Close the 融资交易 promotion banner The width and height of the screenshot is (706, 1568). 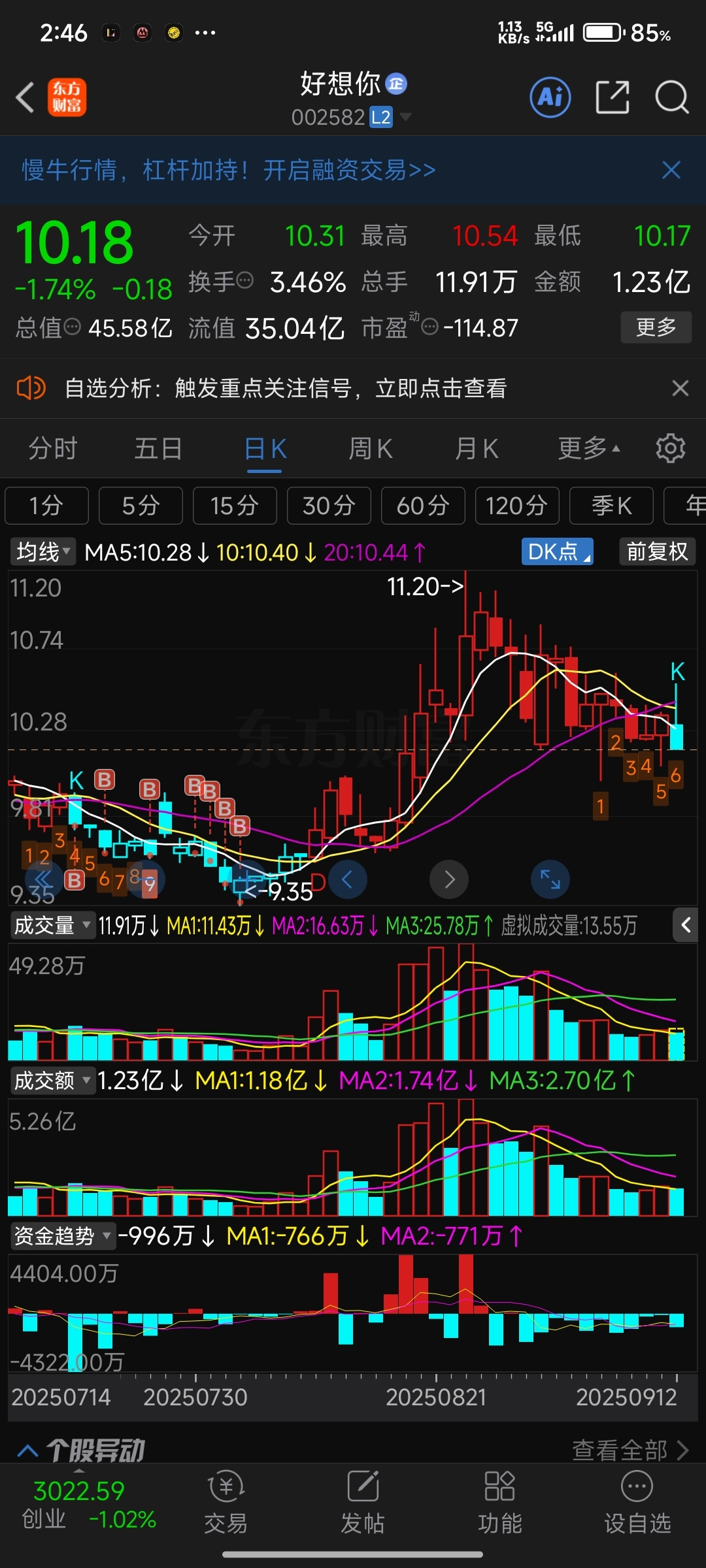tap(671, 170)
